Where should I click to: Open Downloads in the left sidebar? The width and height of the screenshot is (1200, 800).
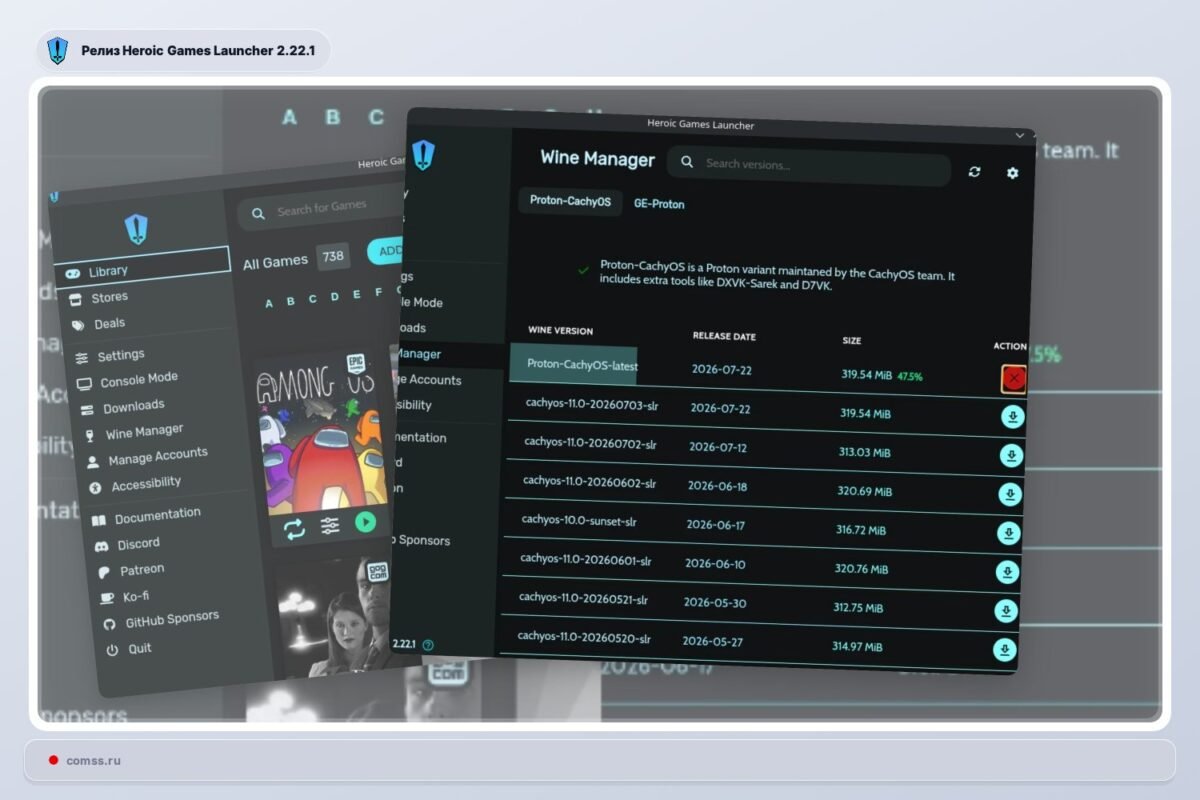point(134,407)
